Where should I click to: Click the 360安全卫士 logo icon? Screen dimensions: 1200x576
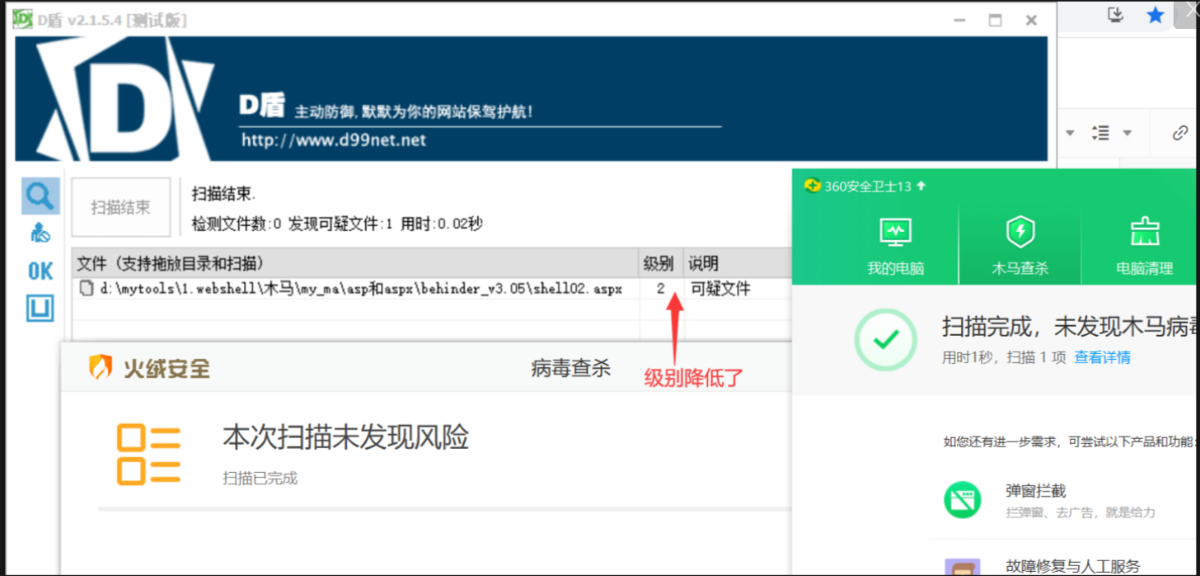point(812,186)
